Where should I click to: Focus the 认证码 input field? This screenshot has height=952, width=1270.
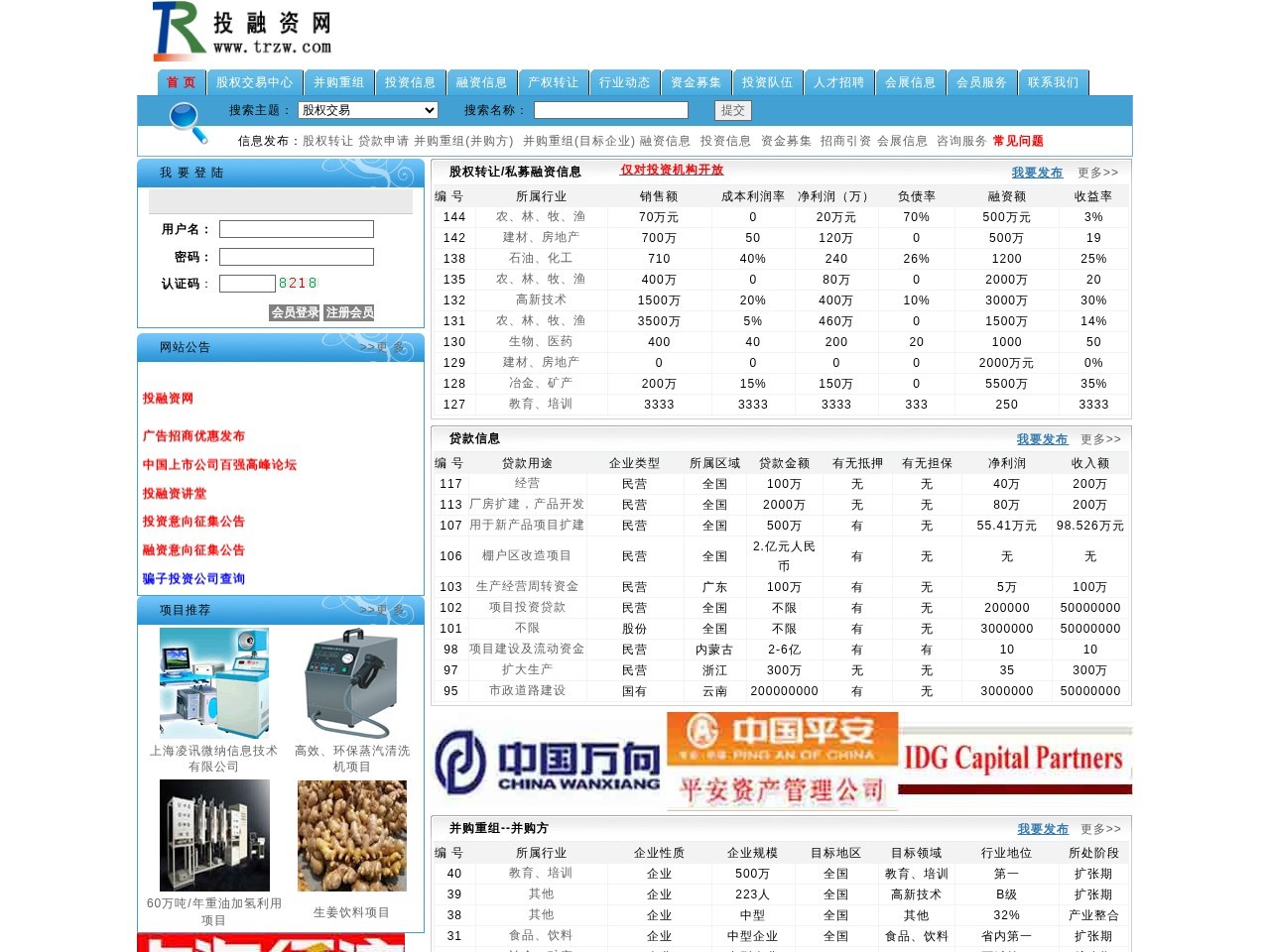pyautogui.click(x=247, y=284)
